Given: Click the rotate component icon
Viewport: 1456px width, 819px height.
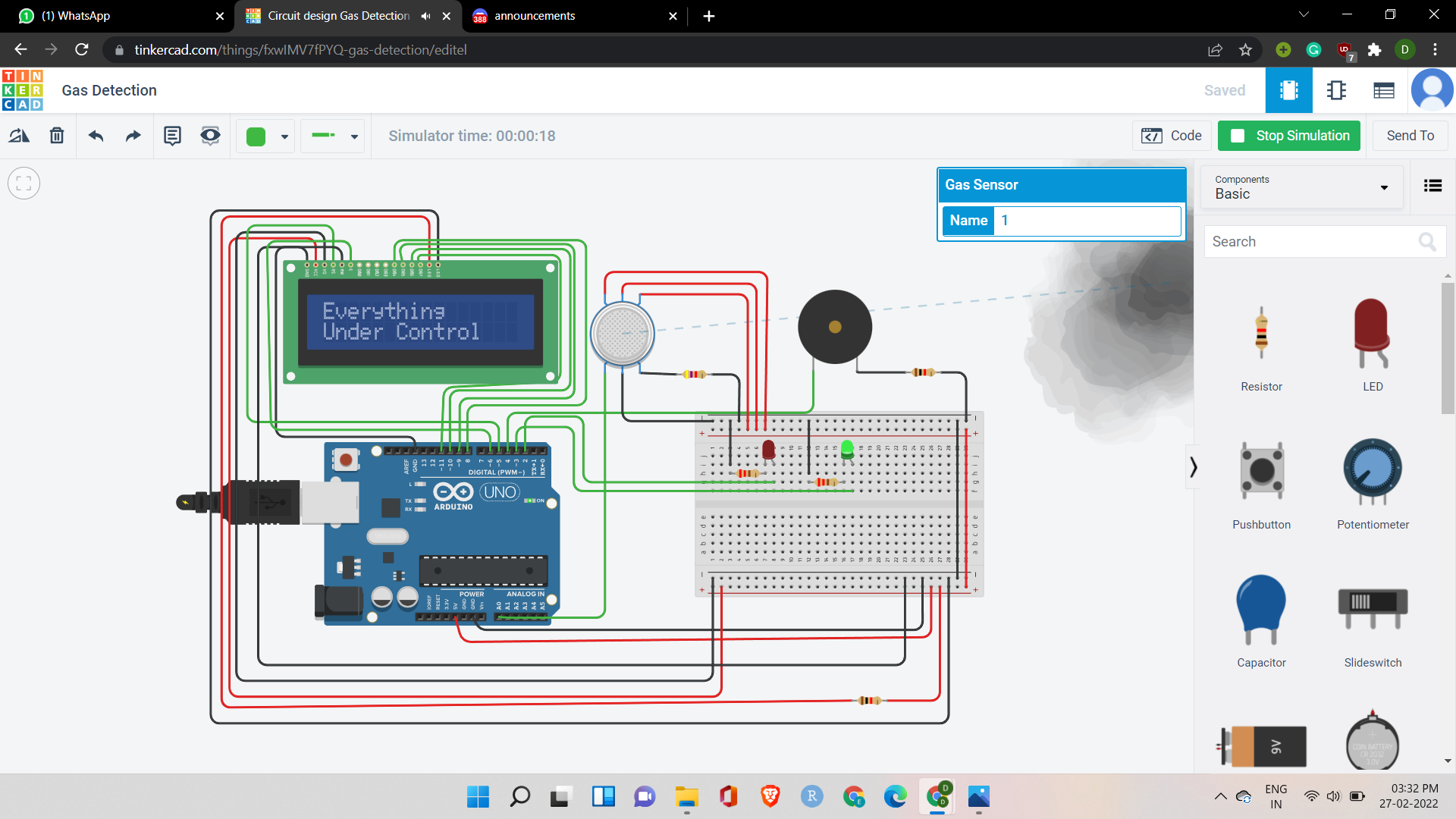Looking at the screenshot, I should click(19, 136).
